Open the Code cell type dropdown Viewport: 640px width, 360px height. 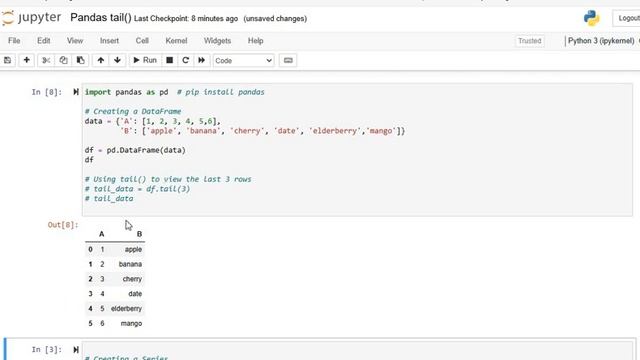tap(243, 60)
